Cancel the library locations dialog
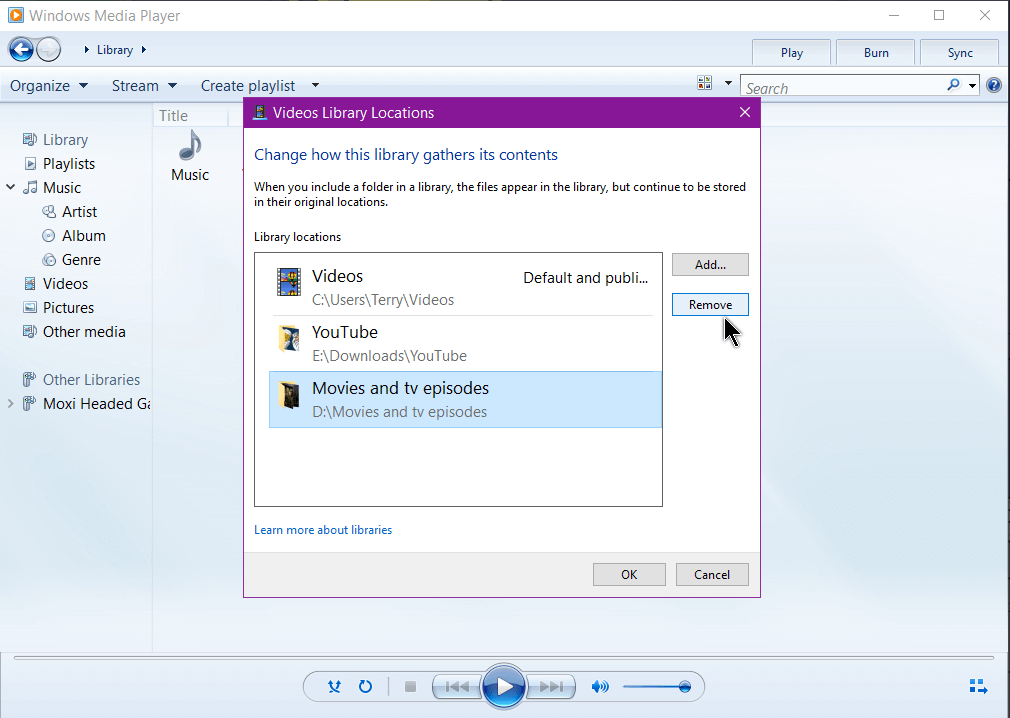The width and height of the screenshot is (1010, 718). click(712, 574)
